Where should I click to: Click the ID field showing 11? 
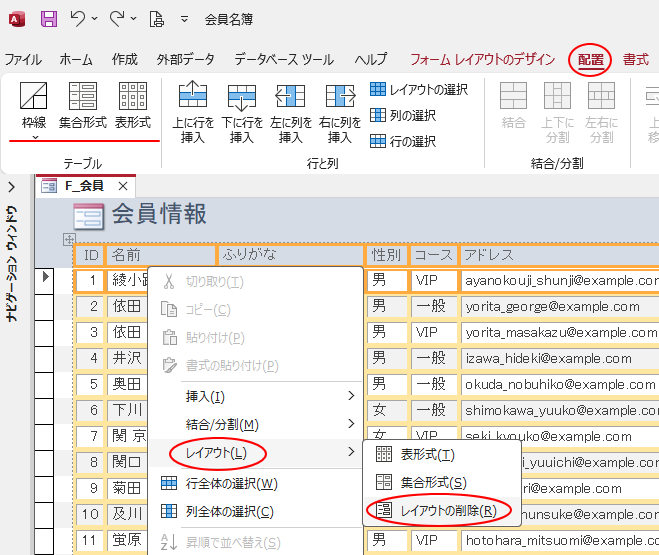pos(89,540)
